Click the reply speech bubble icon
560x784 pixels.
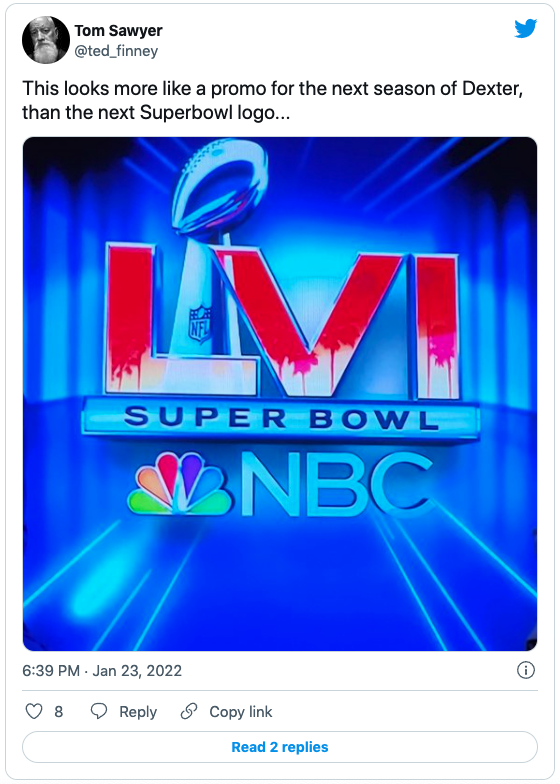(x=98, y=711)
